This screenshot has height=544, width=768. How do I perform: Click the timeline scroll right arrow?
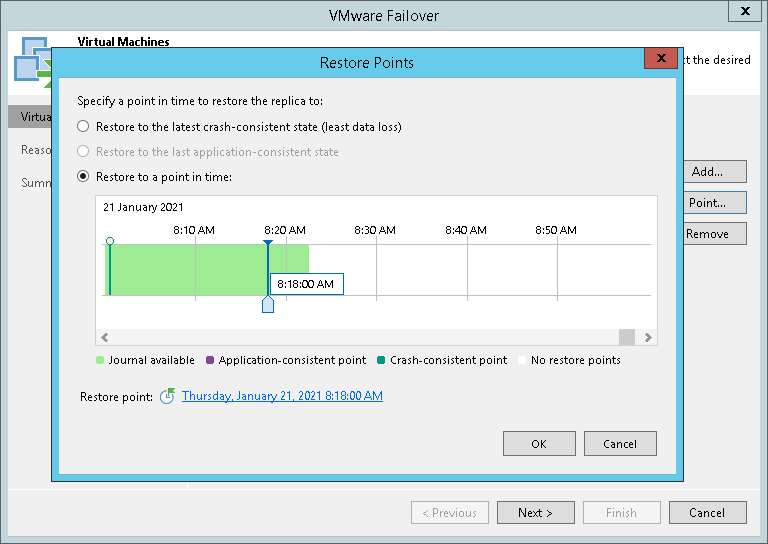[648, 337]
